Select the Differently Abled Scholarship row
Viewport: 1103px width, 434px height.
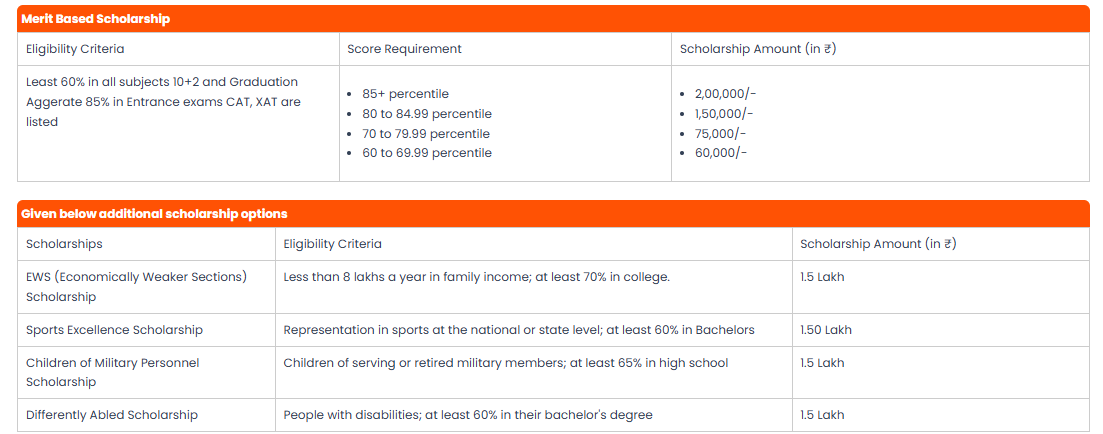[112, 414]
